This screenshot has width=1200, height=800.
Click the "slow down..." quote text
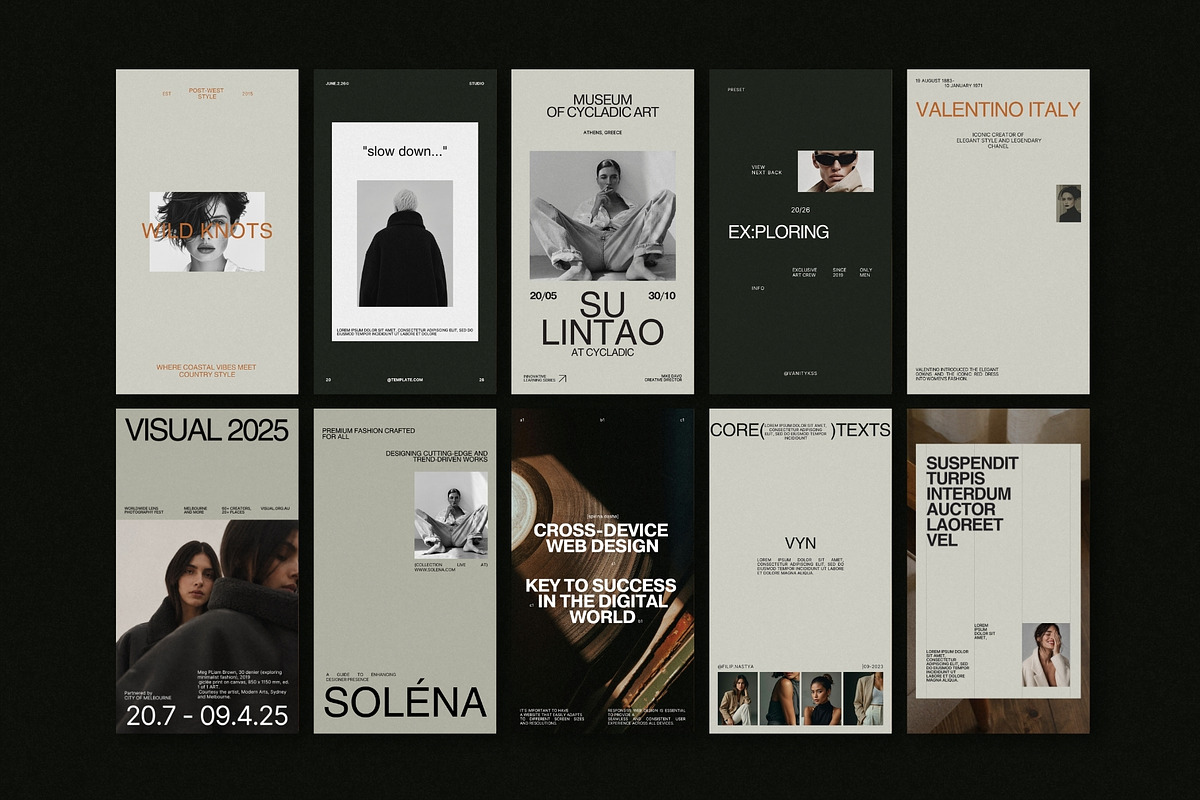pyautogui.click(x=404, y=151)
